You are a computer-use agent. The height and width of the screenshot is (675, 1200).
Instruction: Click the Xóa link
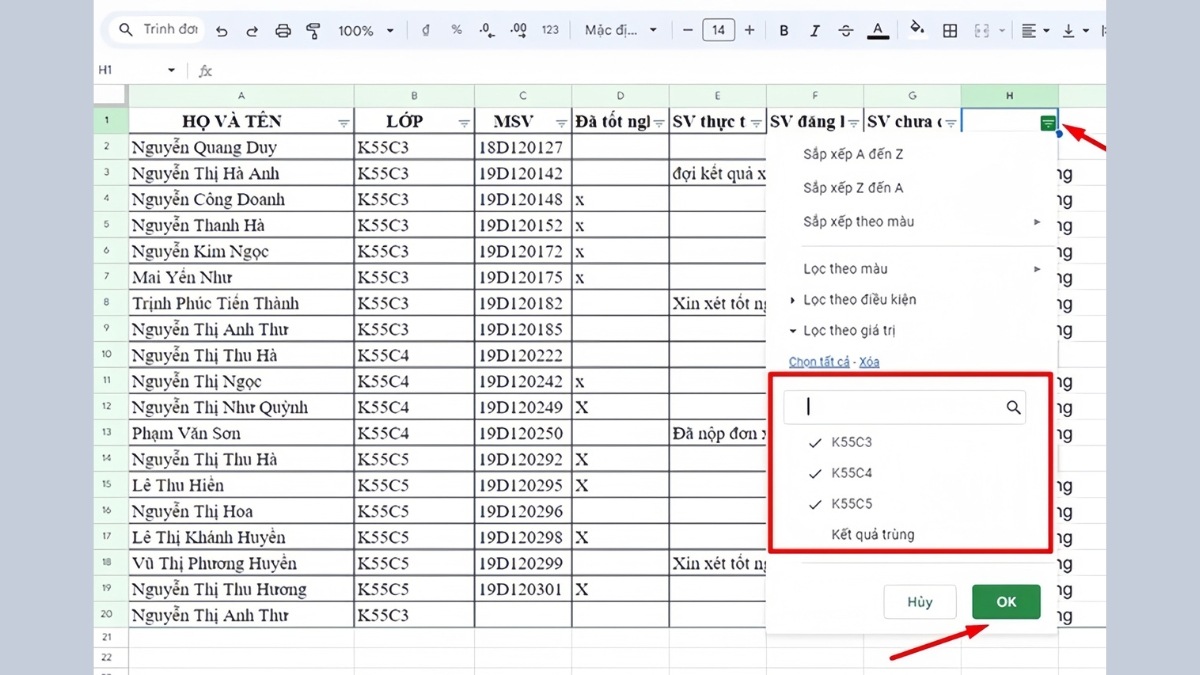click(x=869, y=362)
